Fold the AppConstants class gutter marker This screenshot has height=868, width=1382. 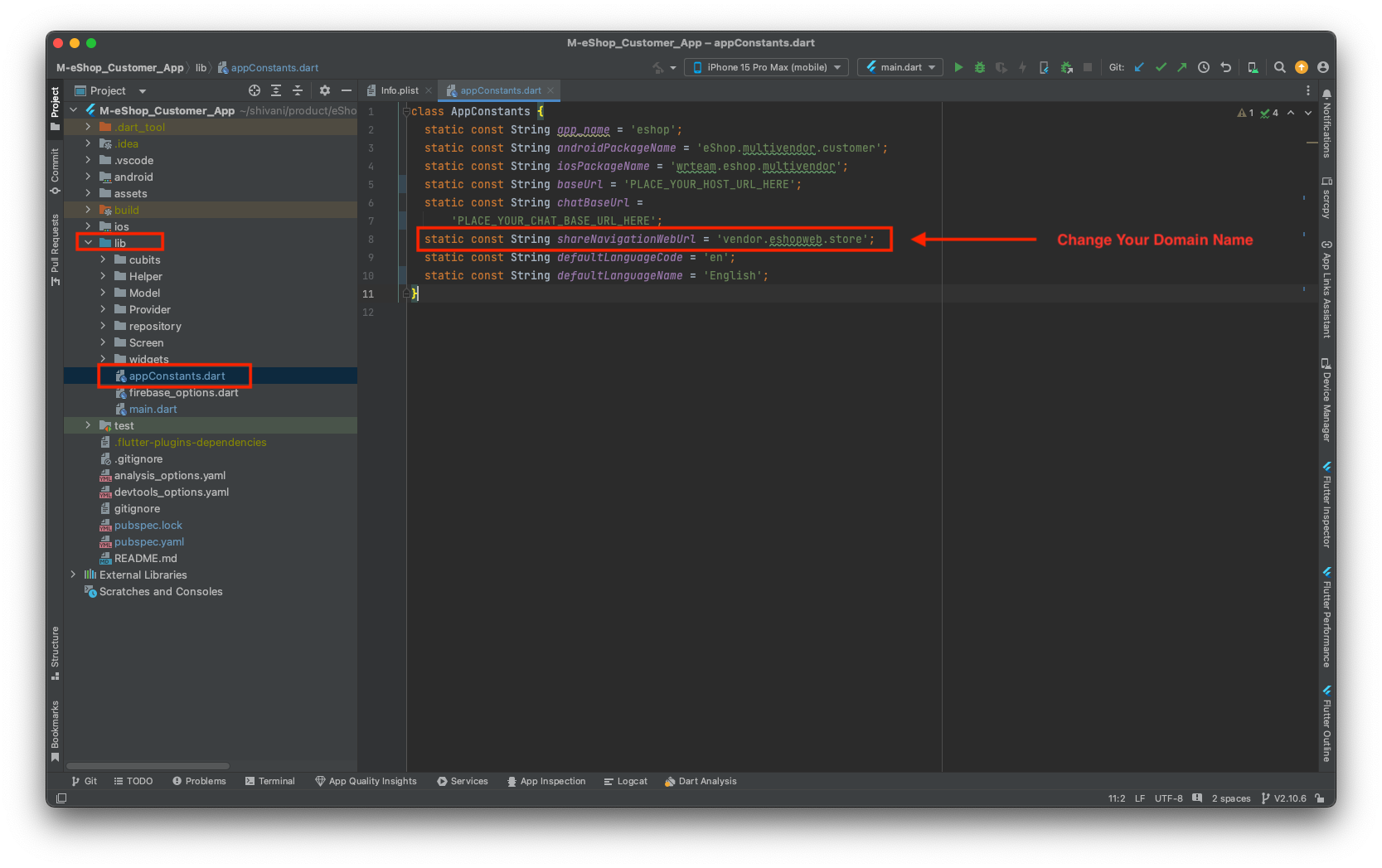(406, 111)
